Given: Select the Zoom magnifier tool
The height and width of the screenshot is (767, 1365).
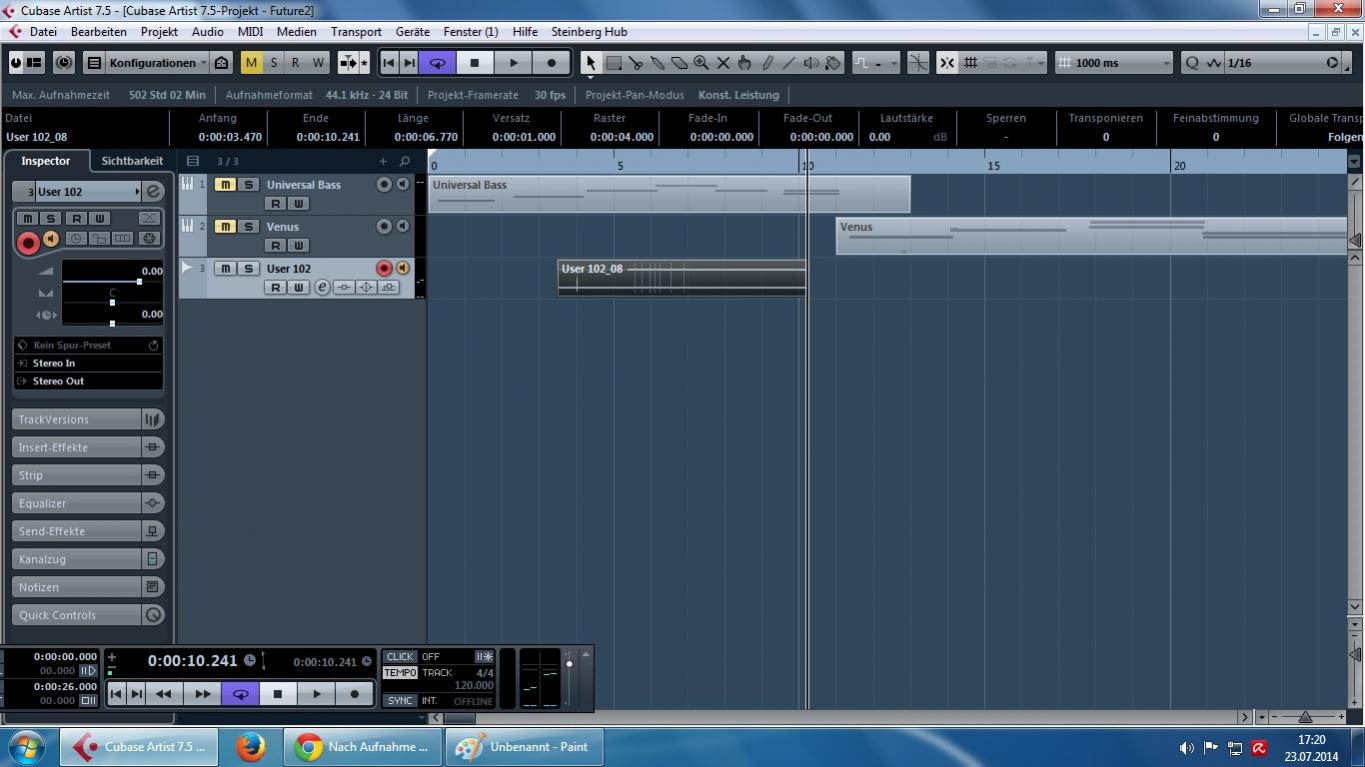Looking at the screenshot, I should (701, 63).
